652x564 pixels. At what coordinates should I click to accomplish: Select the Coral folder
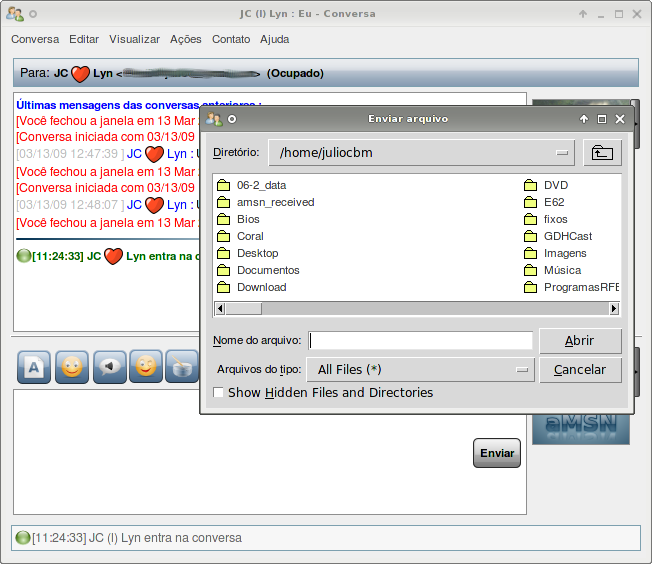[240, 236]
